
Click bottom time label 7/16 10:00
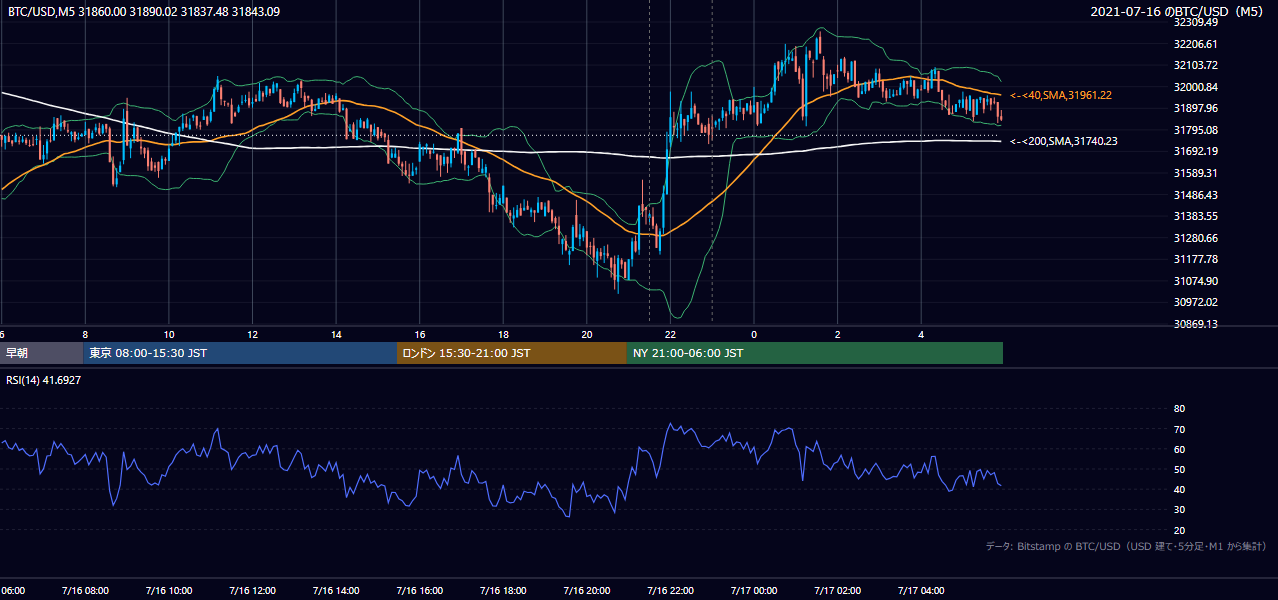click(168, 591)
